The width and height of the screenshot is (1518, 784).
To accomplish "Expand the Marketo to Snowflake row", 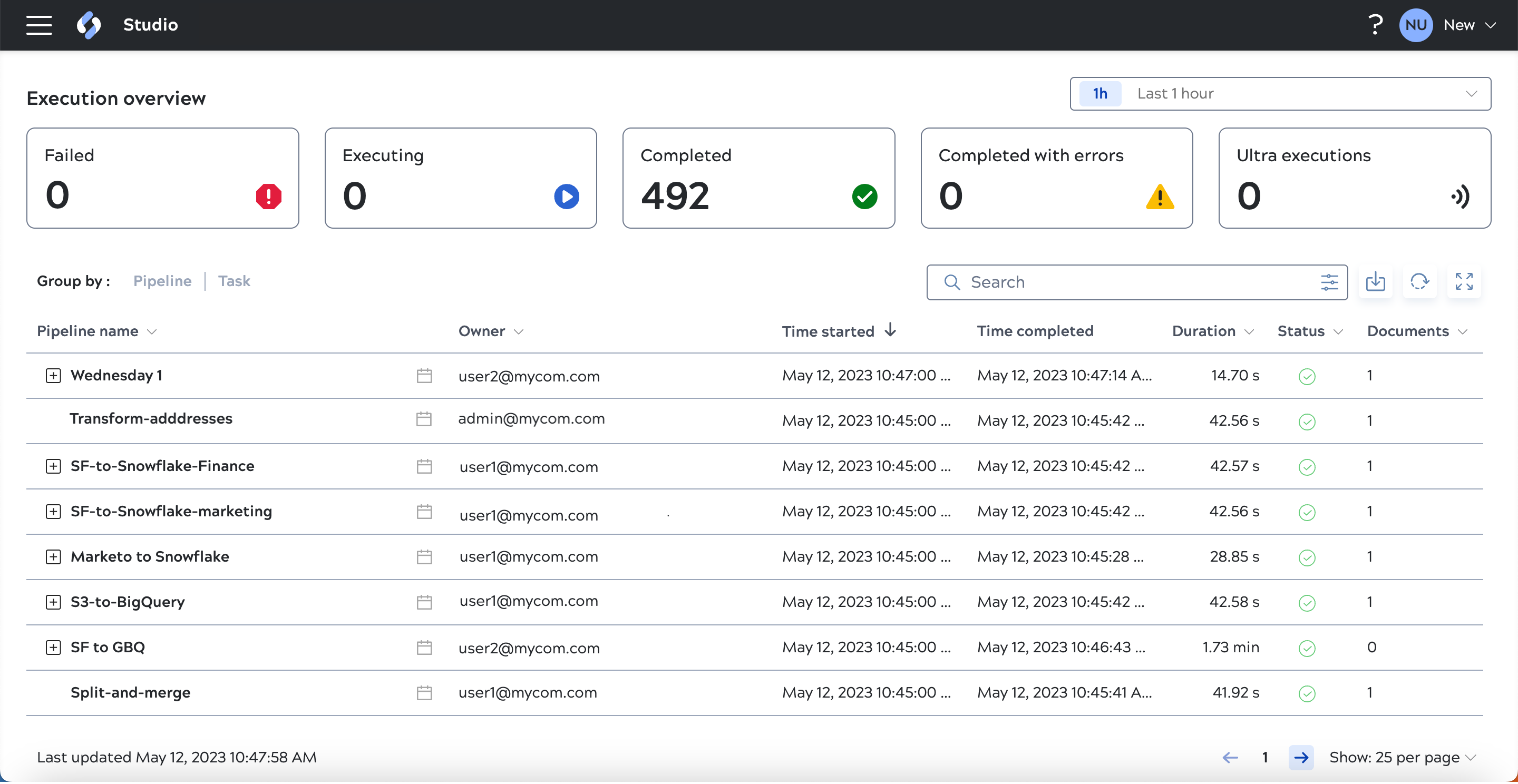I will pos(53,556).
